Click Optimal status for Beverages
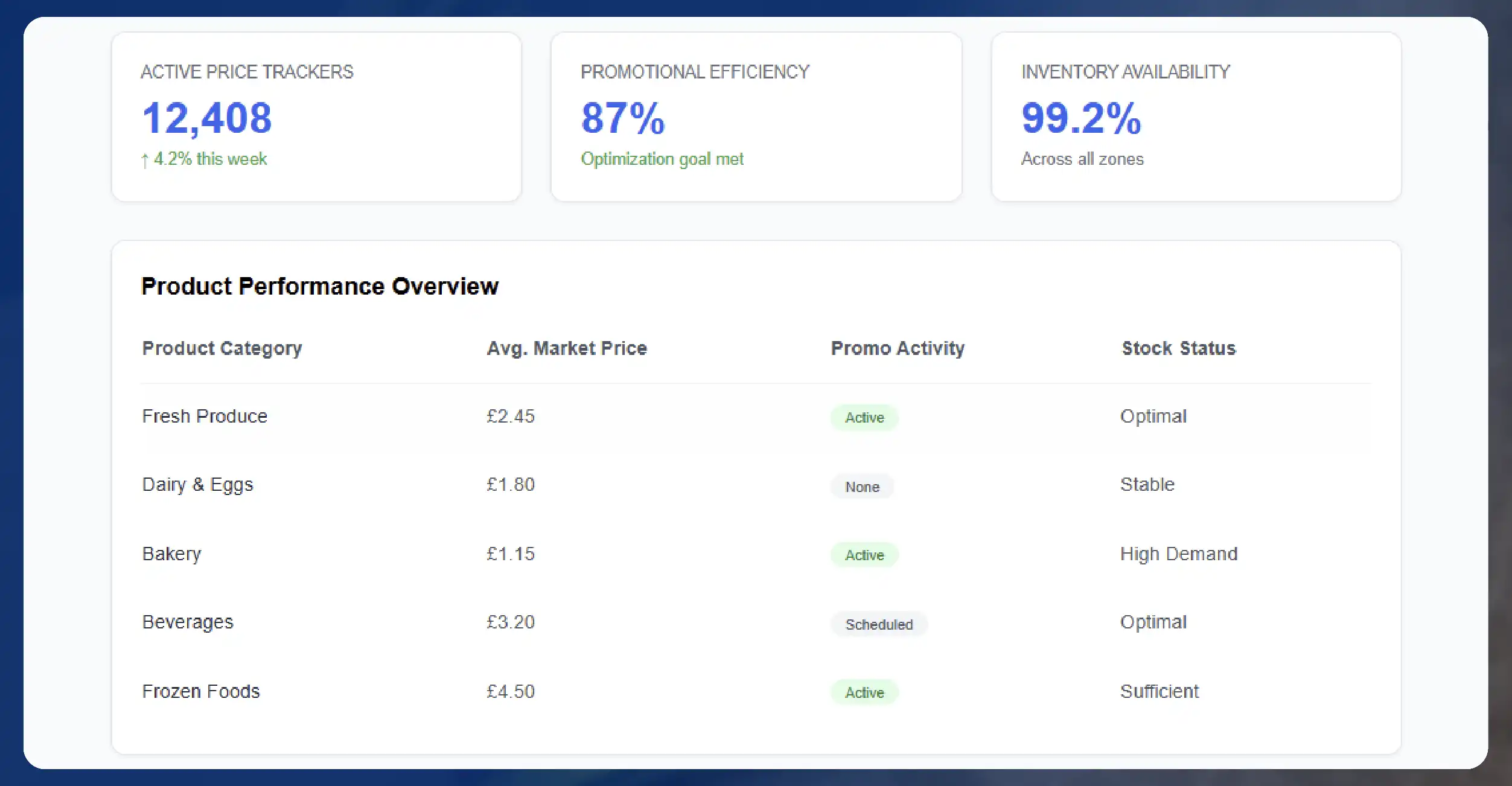This screenshot has width=1512, height=786. [x=1153, y=622]
